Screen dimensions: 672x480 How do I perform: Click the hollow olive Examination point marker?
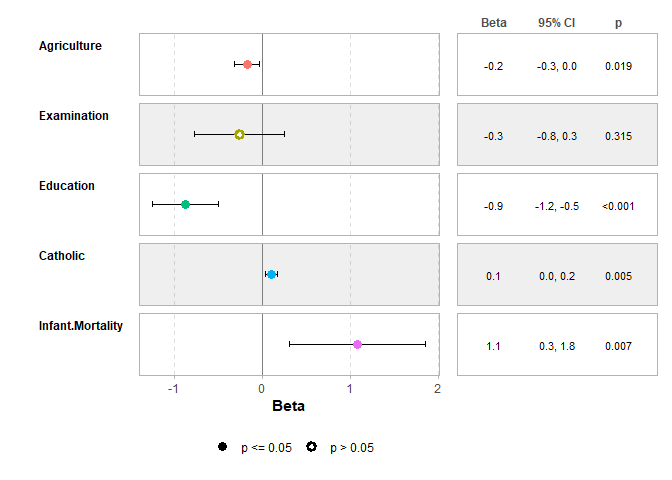(x=239, y=134)
